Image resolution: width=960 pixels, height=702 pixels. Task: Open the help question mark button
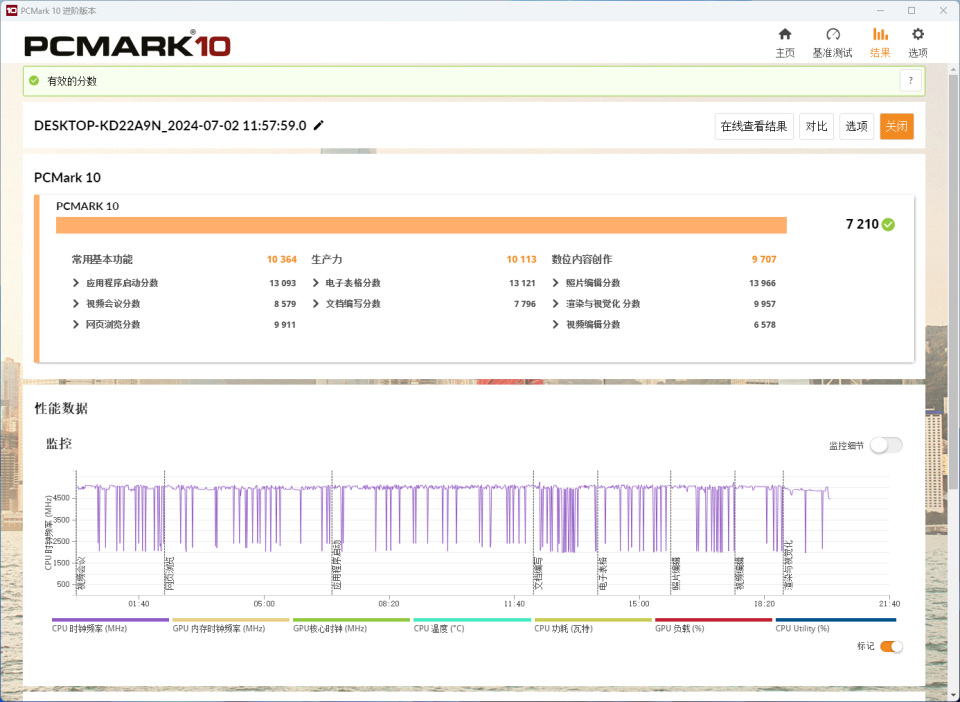[910, 81]
